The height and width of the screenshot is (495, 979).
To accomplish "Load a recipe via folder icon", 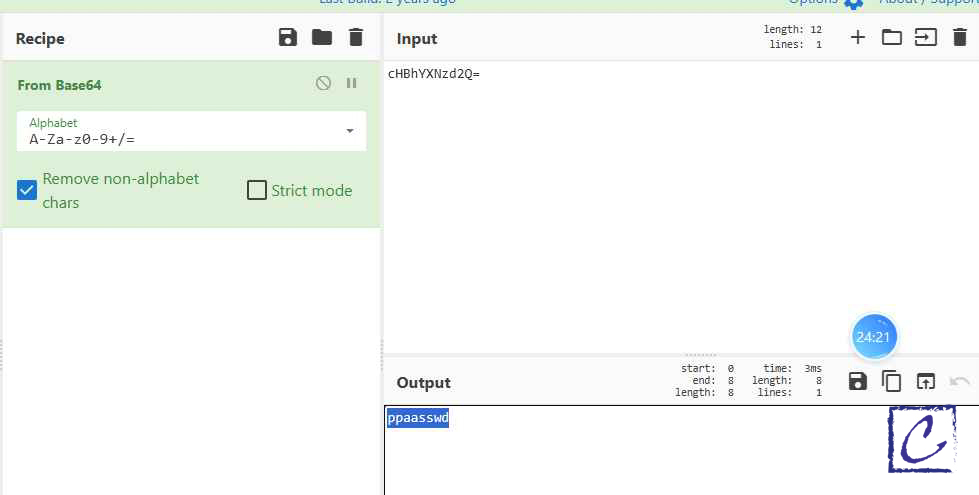I will pos(322,38).
